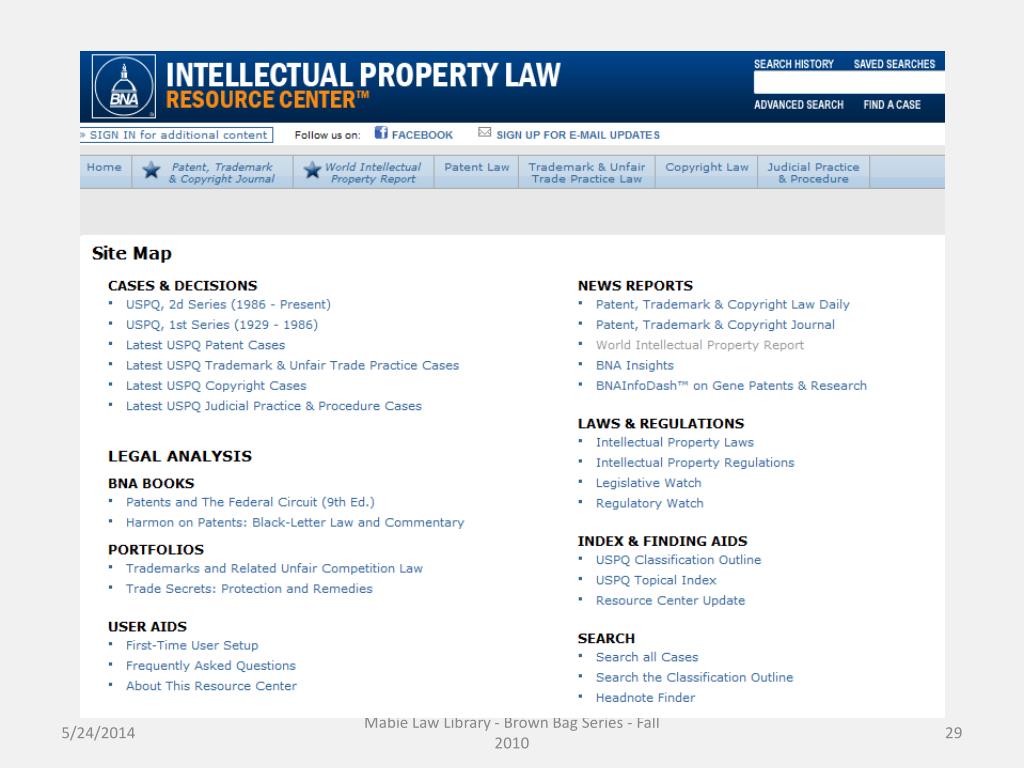Open Regulatory Watch

pos(649,503)
